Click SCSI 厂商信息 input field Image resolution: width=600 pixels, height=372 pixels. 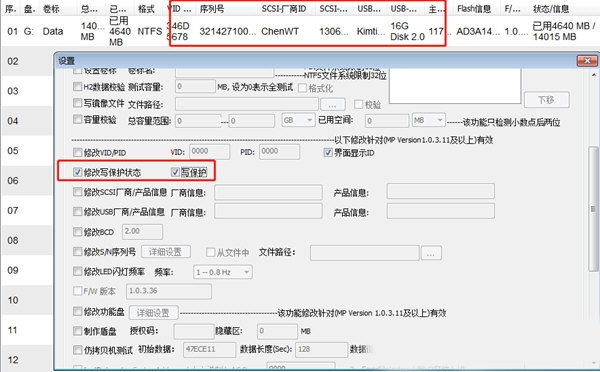268,192
